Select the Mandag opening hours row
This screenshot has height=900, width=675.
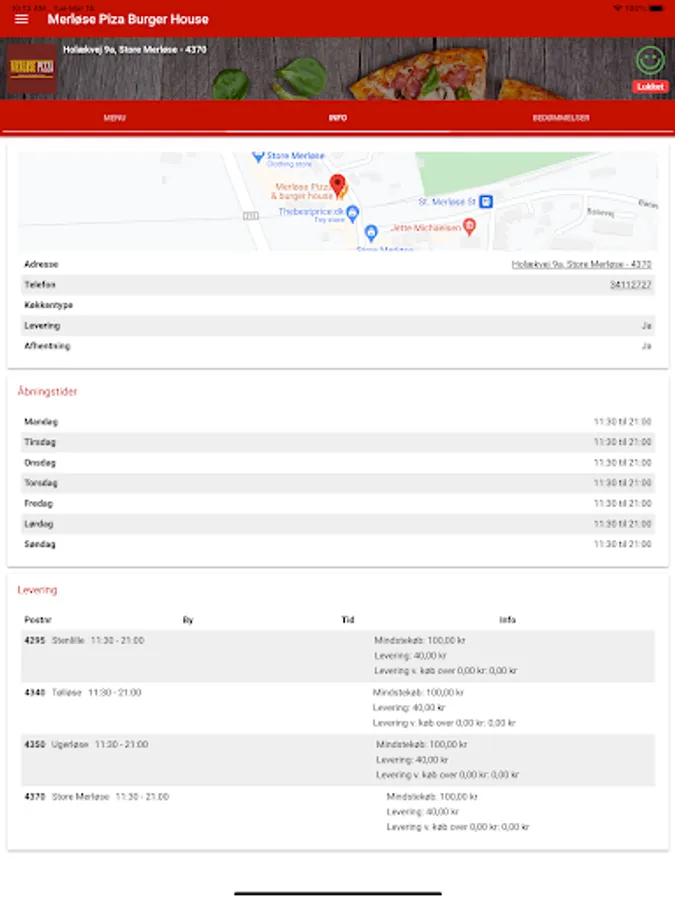[338, 421]
